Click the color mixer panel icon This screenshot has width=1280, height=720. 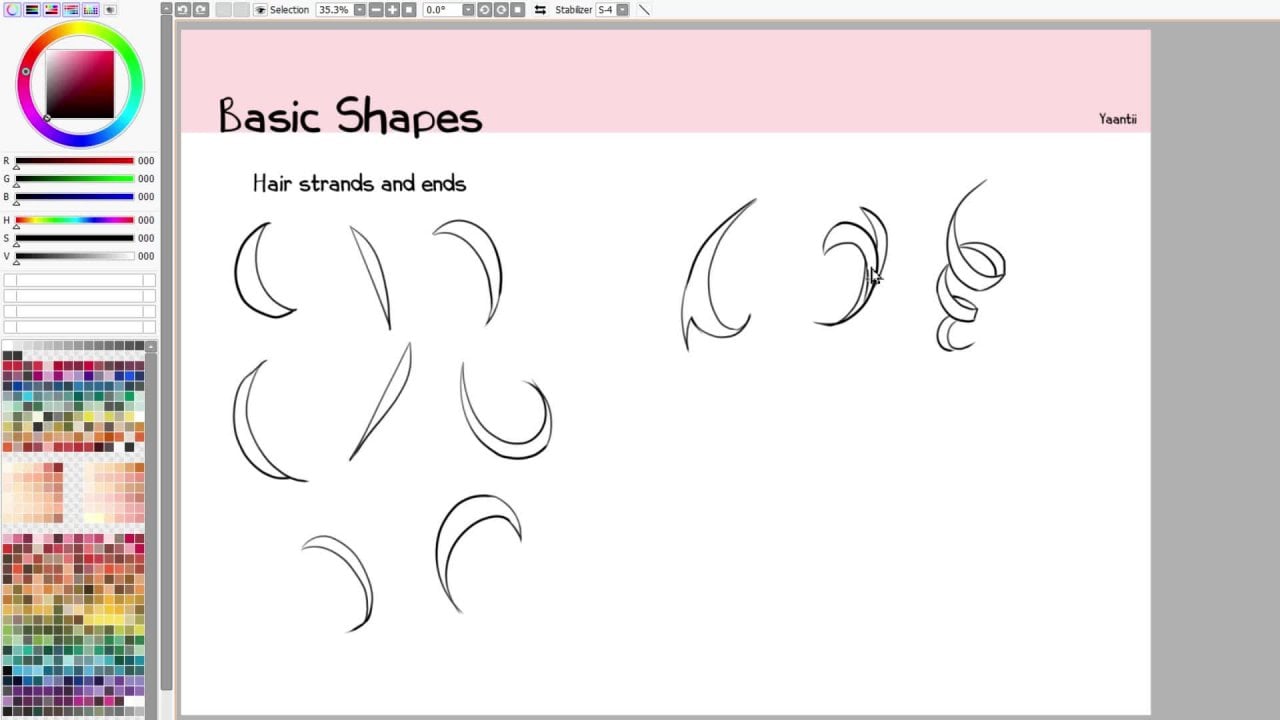[71, 9]
